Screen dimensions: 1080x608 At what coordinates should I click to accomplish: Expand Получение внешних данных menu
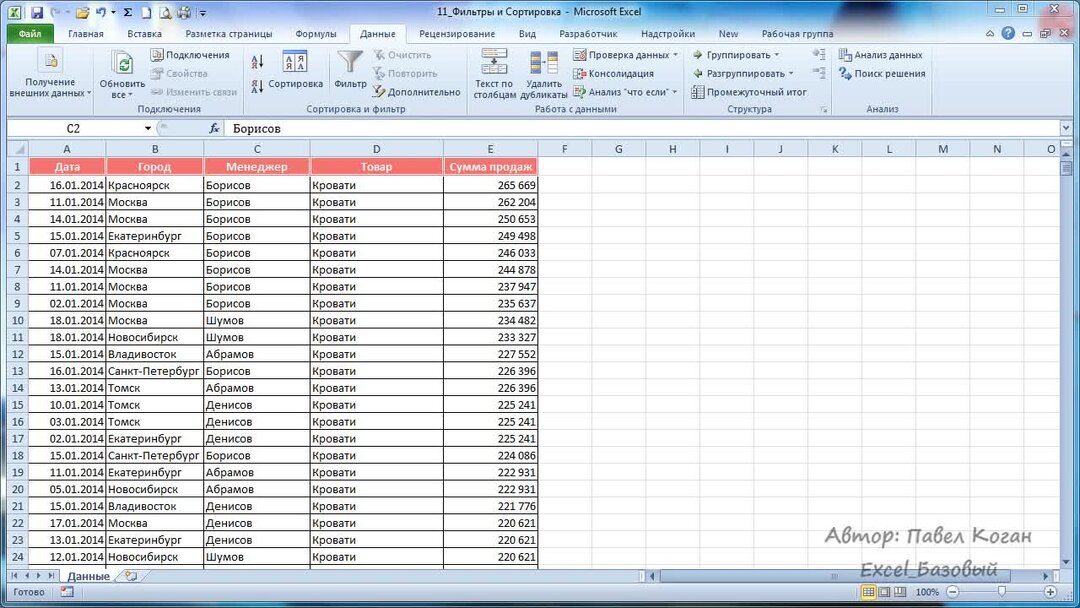point(50,73)
